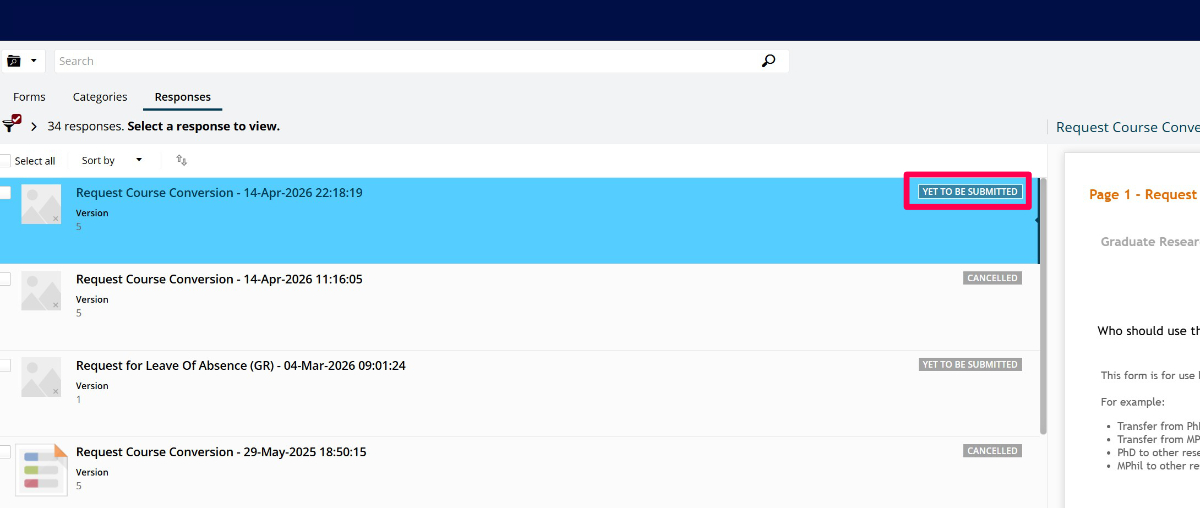The width and height of the screenshot is (1200, 508).
Task: Switch to the Forms tab
Action: pyautogui.click(x=29, y=97)
